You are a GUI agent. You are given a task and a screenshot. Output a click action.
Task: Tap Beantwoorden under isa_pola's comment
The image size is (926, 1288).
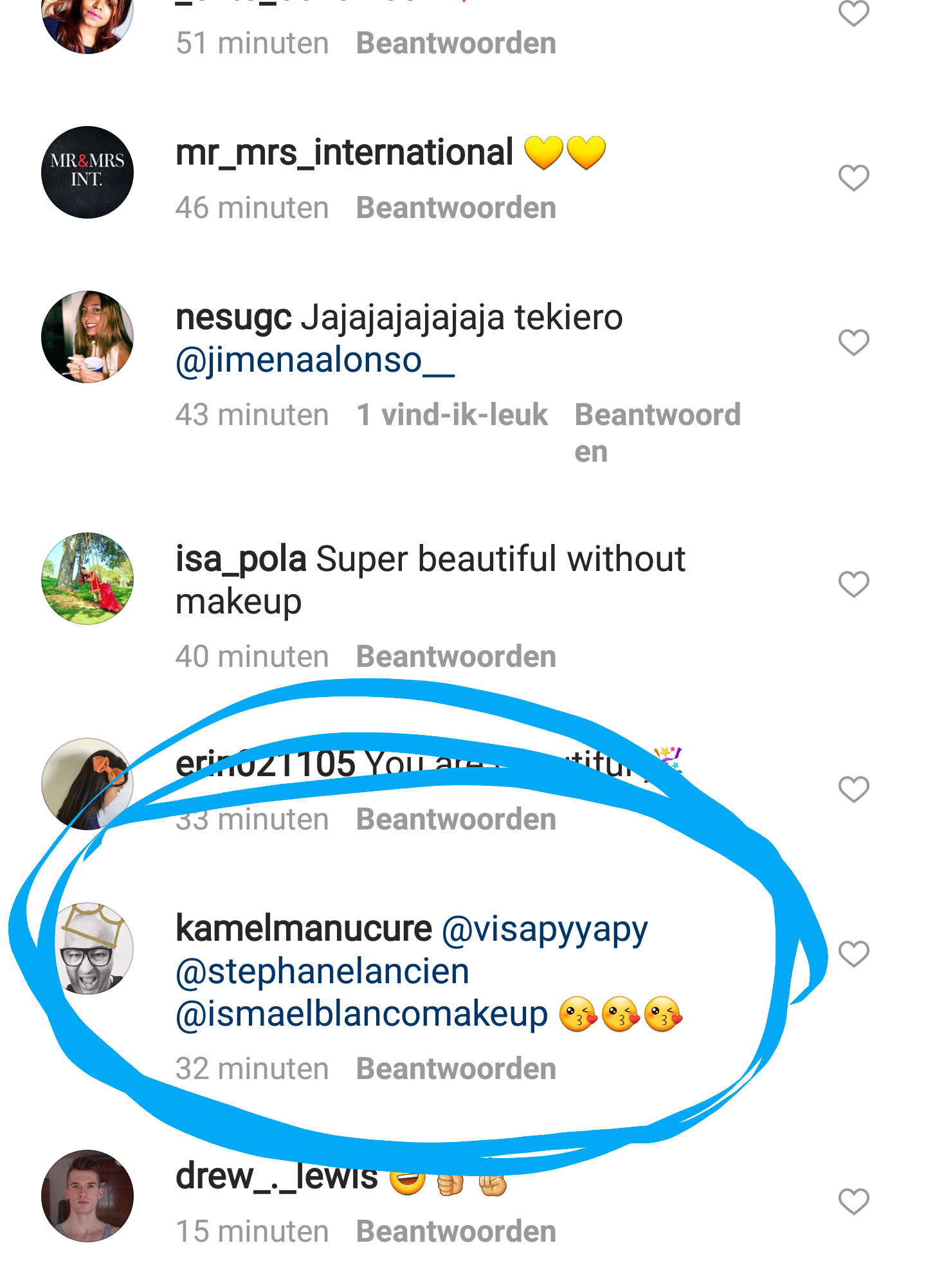[456, 657]
